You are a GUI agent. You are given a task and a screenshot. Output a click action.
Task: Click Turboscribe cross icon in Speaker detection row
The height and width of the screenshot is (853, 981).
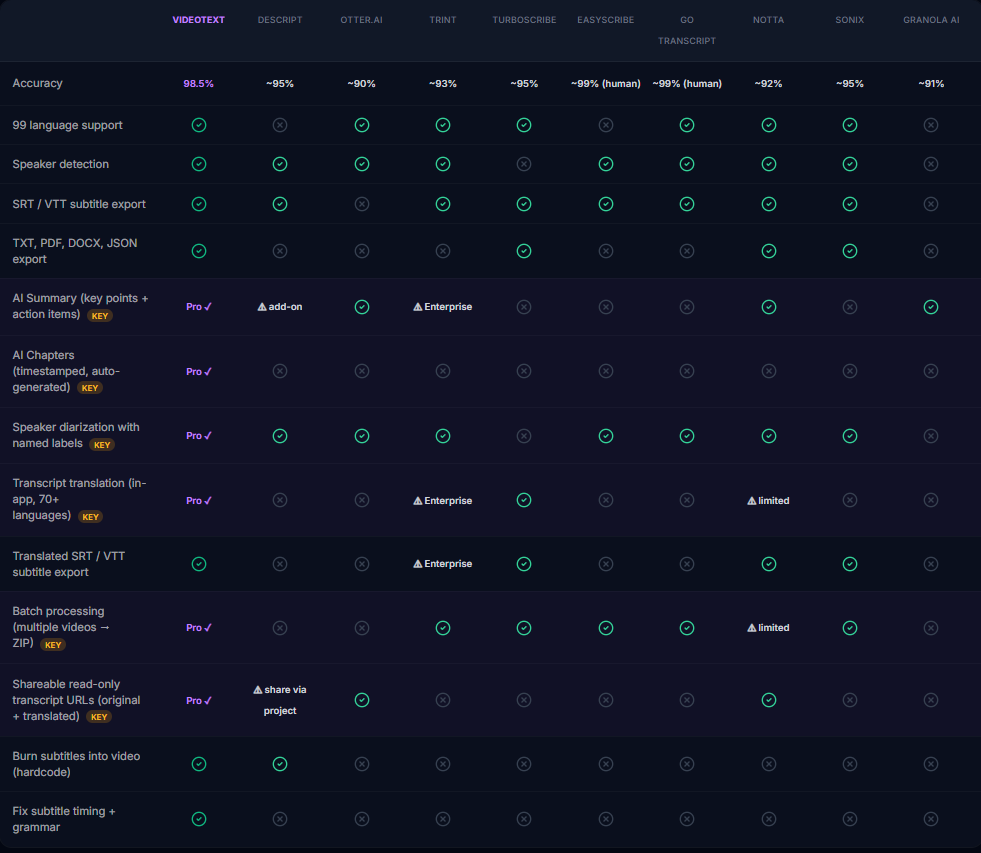tap(524, 164)
